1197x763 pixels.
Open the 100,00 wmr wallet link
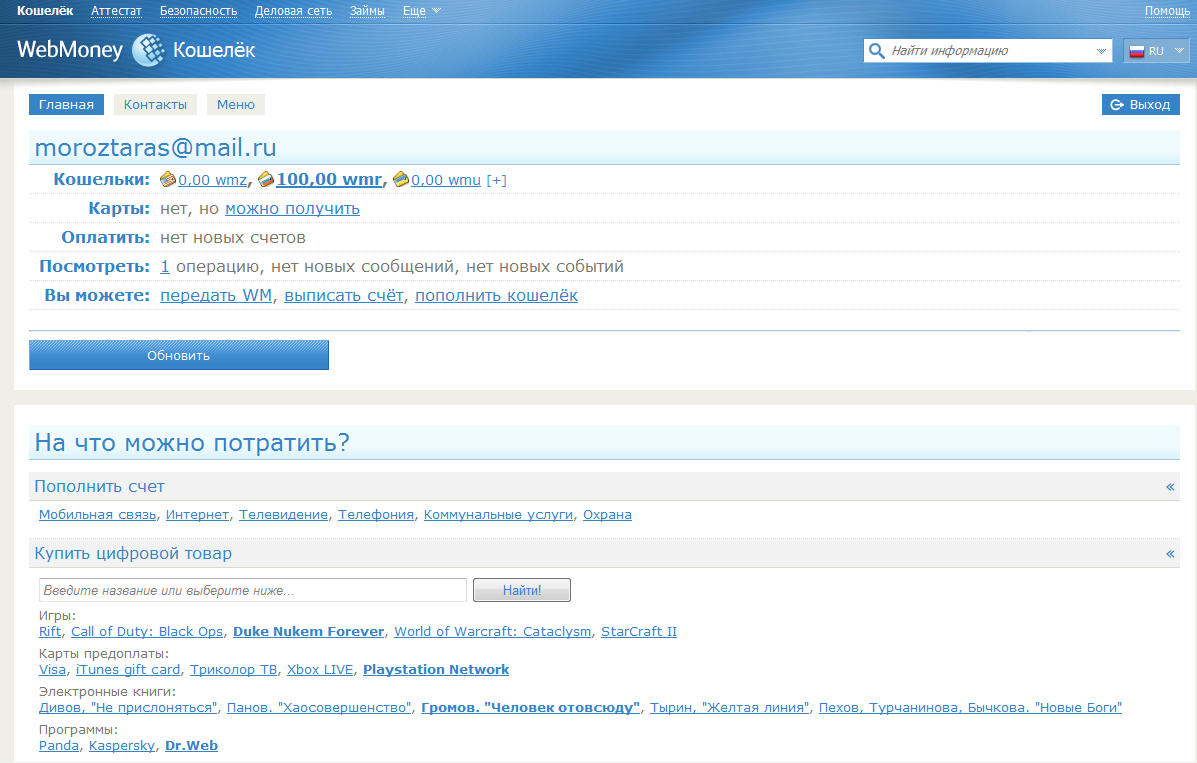tap(329, 179)
